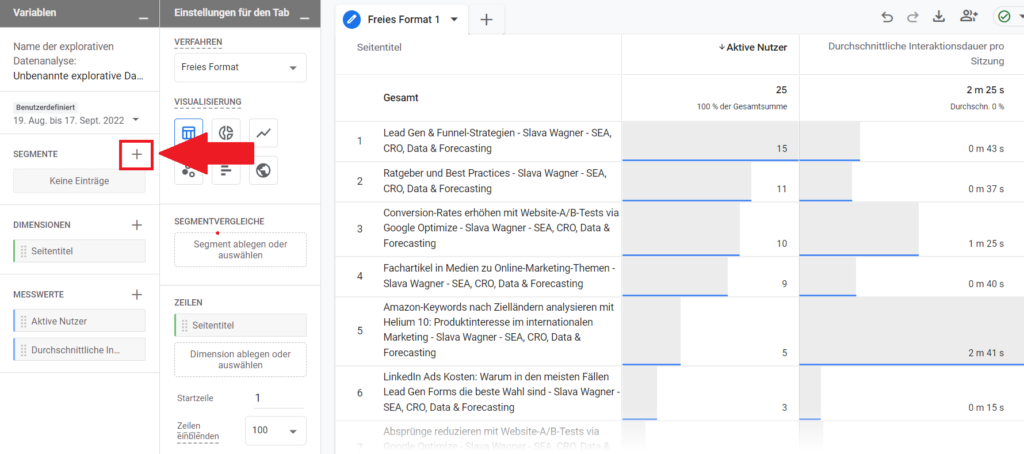Minimize the Variablen panel

(144, 19)
